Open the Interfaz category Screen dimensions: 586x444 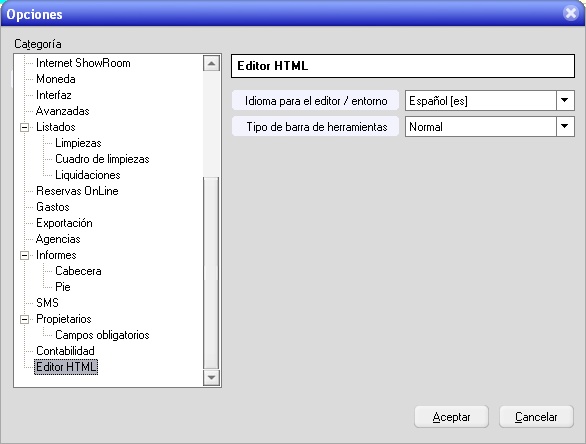click(x=53, y=95)
